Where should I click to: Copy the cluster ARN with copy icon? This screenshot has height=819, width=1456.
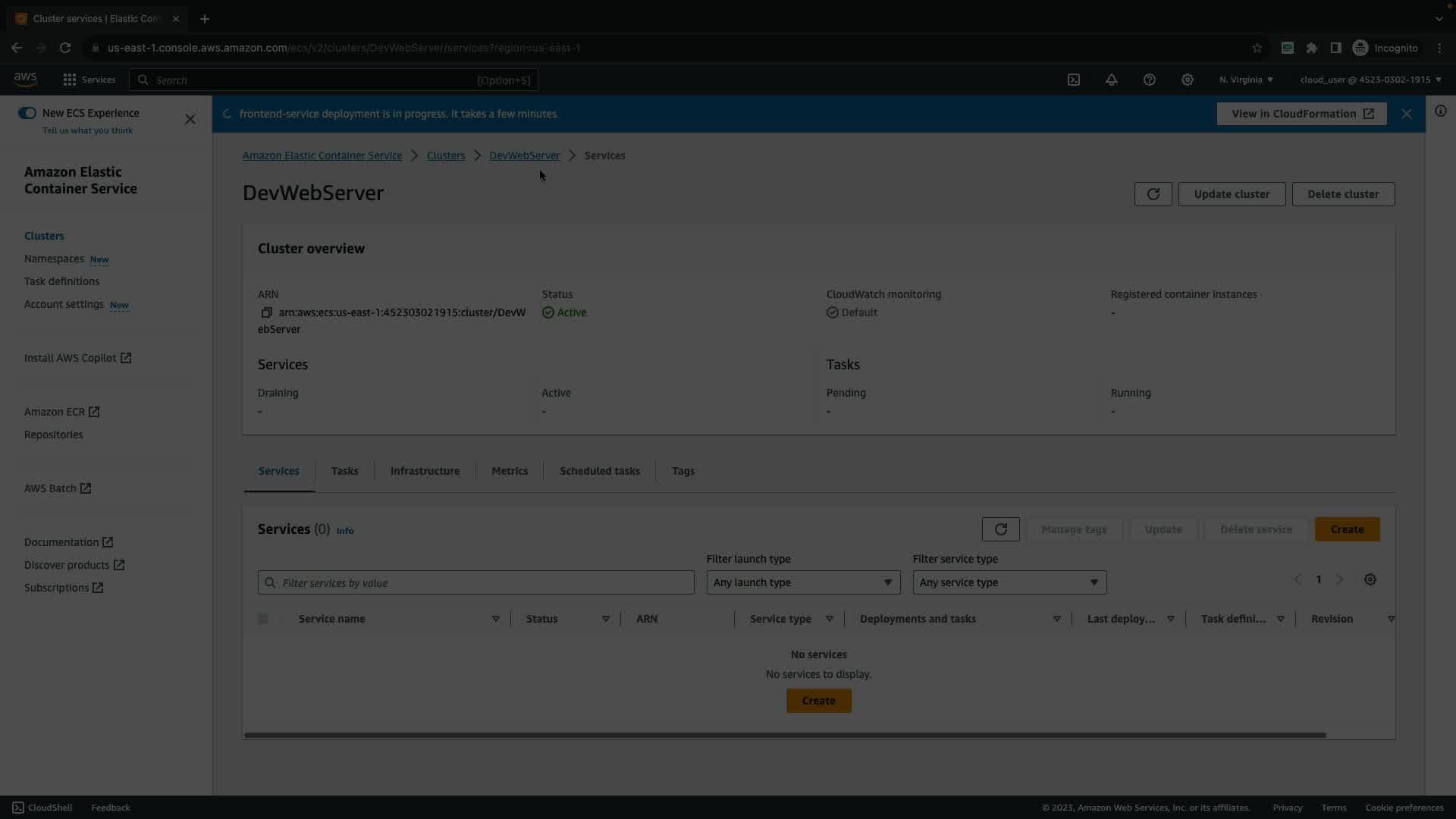click(x=266, y=312)
